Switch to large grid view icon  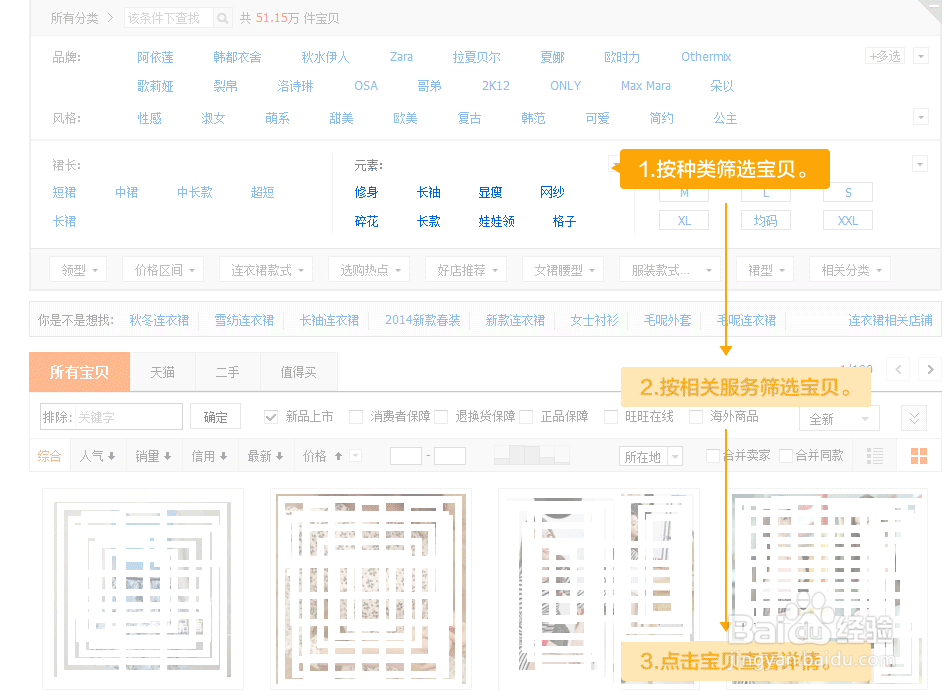tap(919, 456)
